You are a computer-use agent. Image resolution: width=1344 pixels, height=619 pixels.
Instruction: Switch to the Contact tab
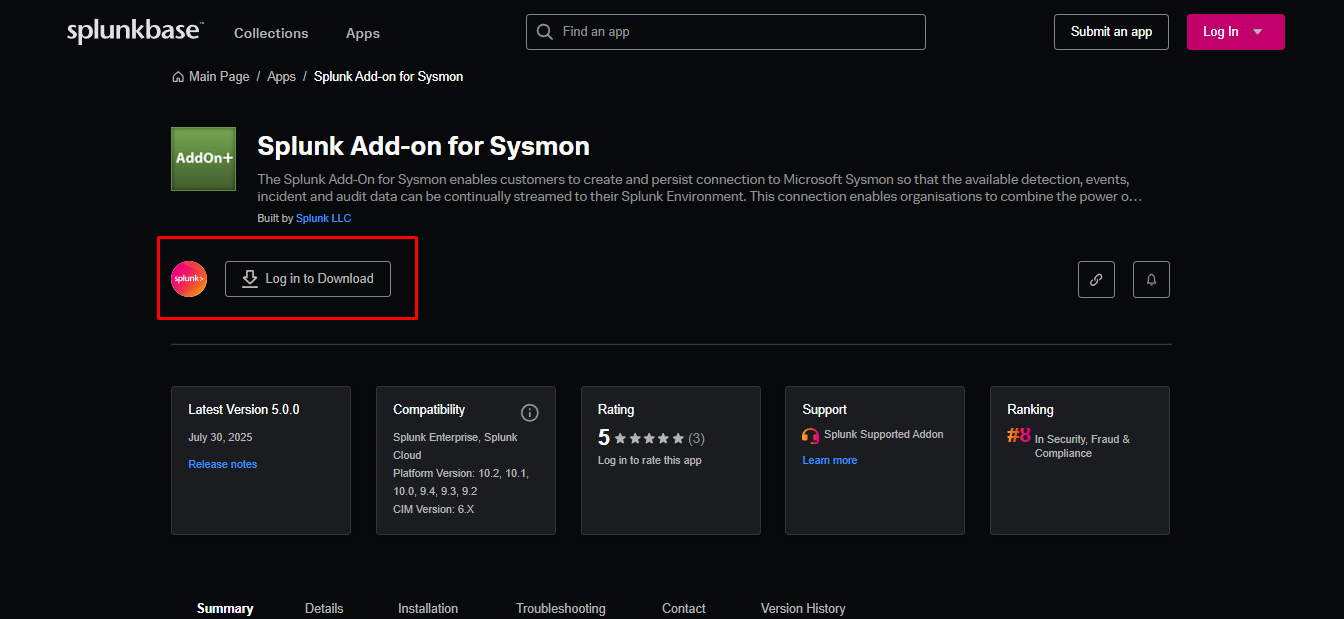coord(683,608)
